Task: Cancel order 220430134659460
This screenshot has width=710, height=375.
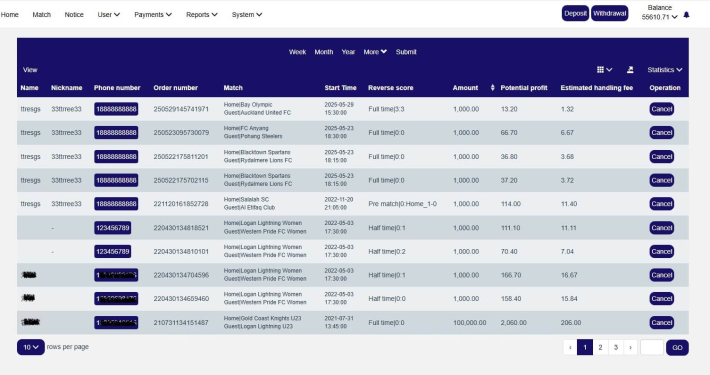Action: pos(662,298)
